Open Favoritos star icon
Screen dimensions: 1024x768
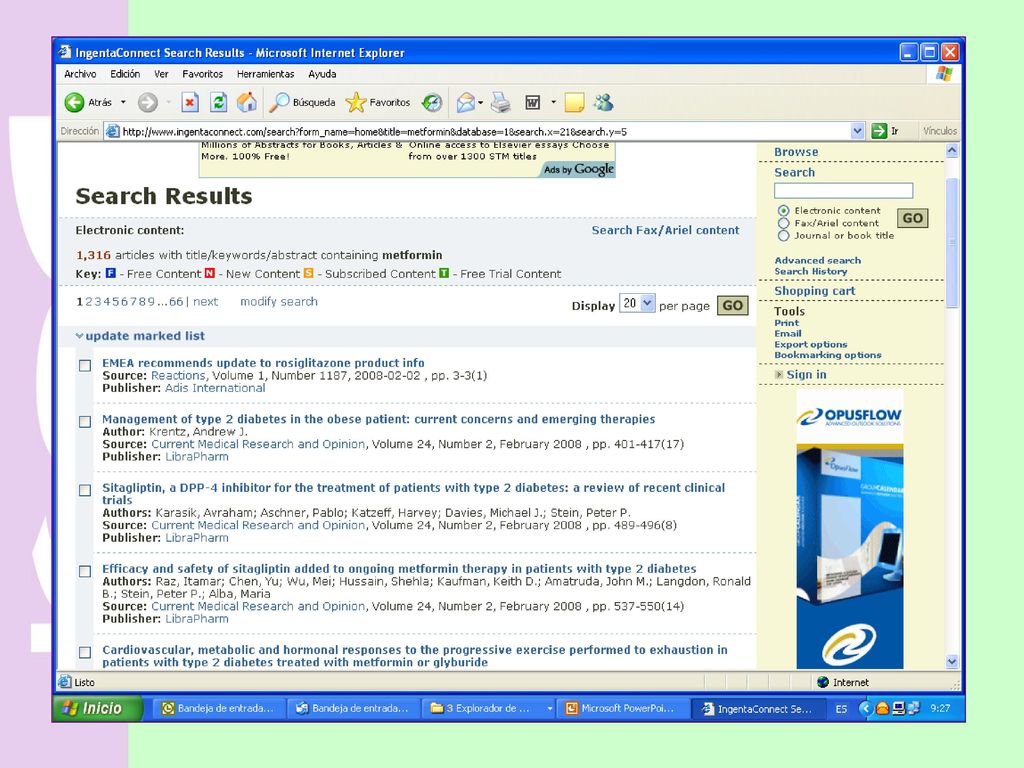click(x=355, y=102)
